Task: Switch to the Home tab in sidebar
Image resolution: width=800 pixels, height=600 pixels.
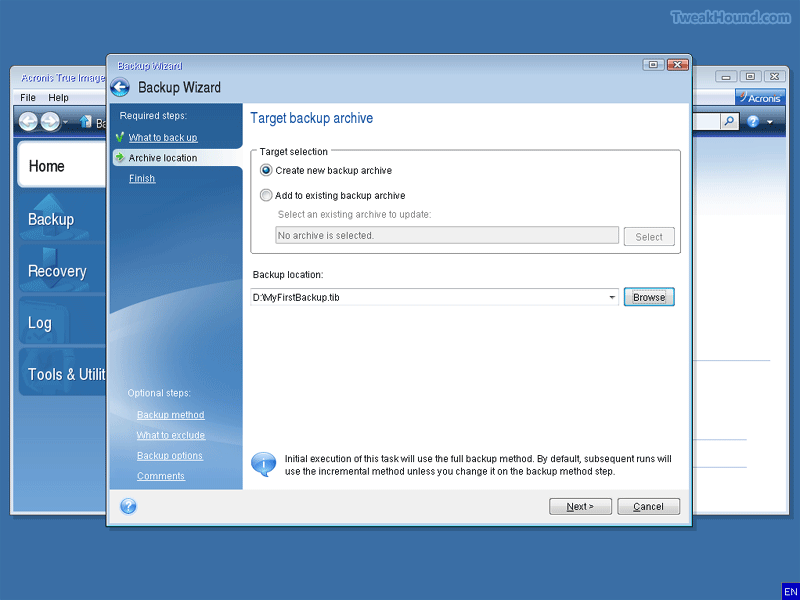Action: point(62,165)
